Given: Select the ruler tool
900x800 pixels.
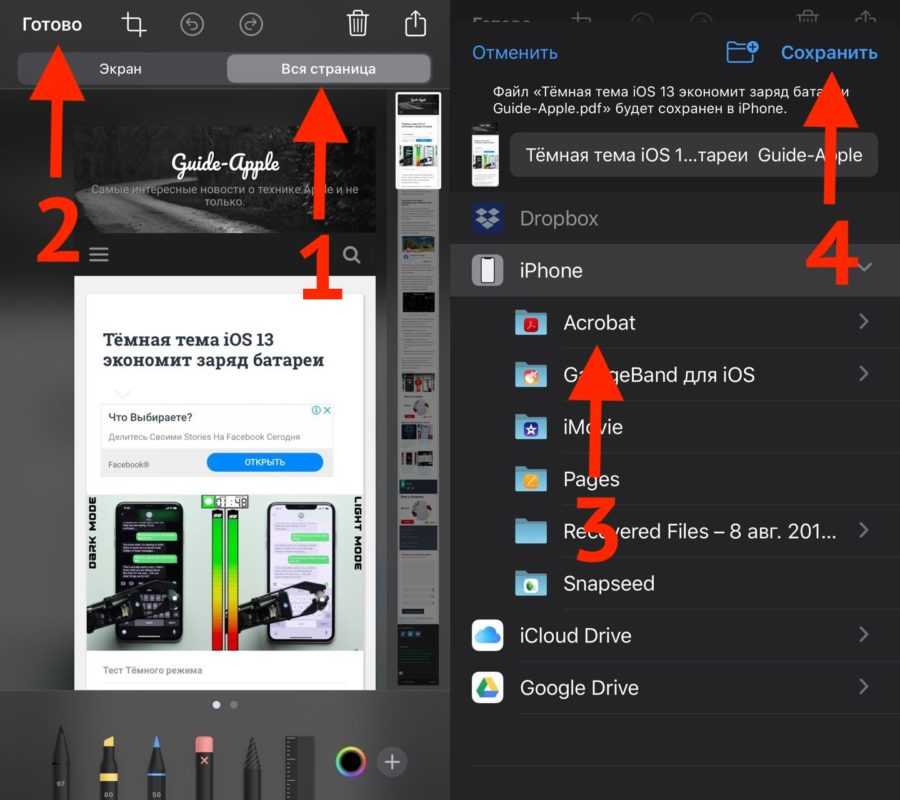Looking at the screenshot, I should tap(300, 768).
